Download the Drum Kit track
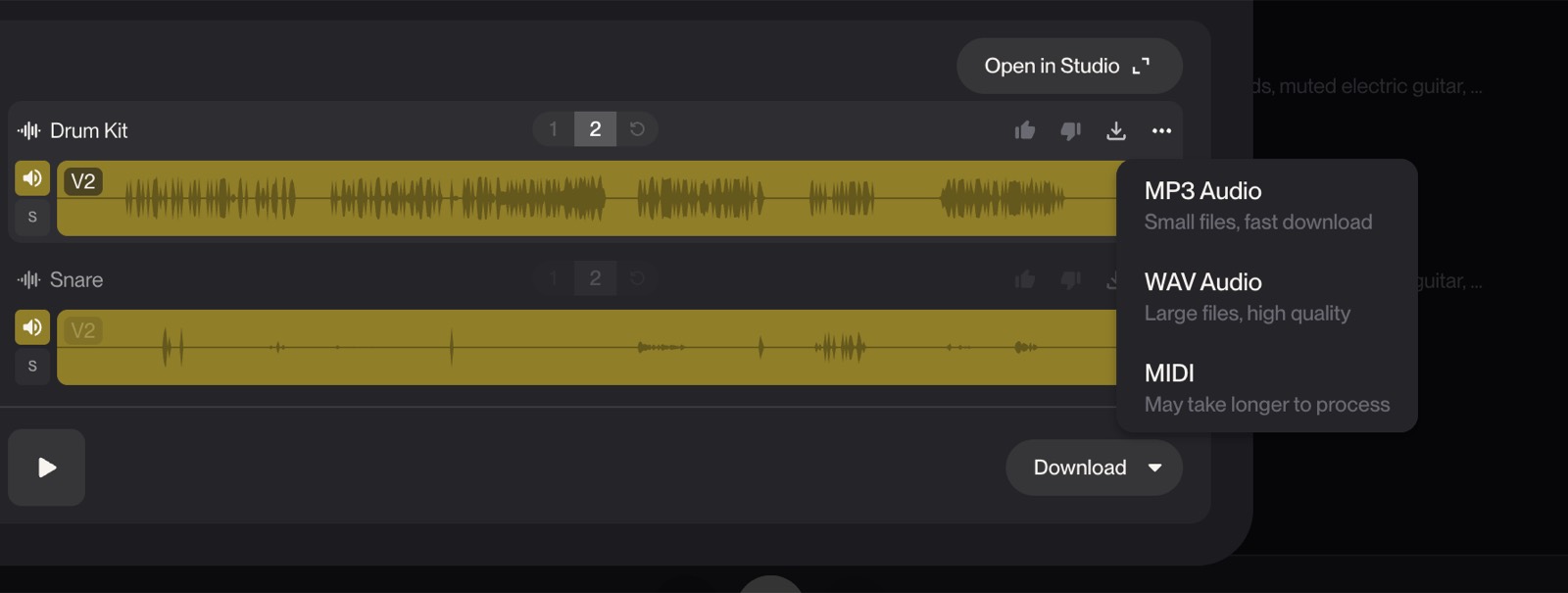The width and height of the screenshot is (1568, 593). coord(1116,130)
